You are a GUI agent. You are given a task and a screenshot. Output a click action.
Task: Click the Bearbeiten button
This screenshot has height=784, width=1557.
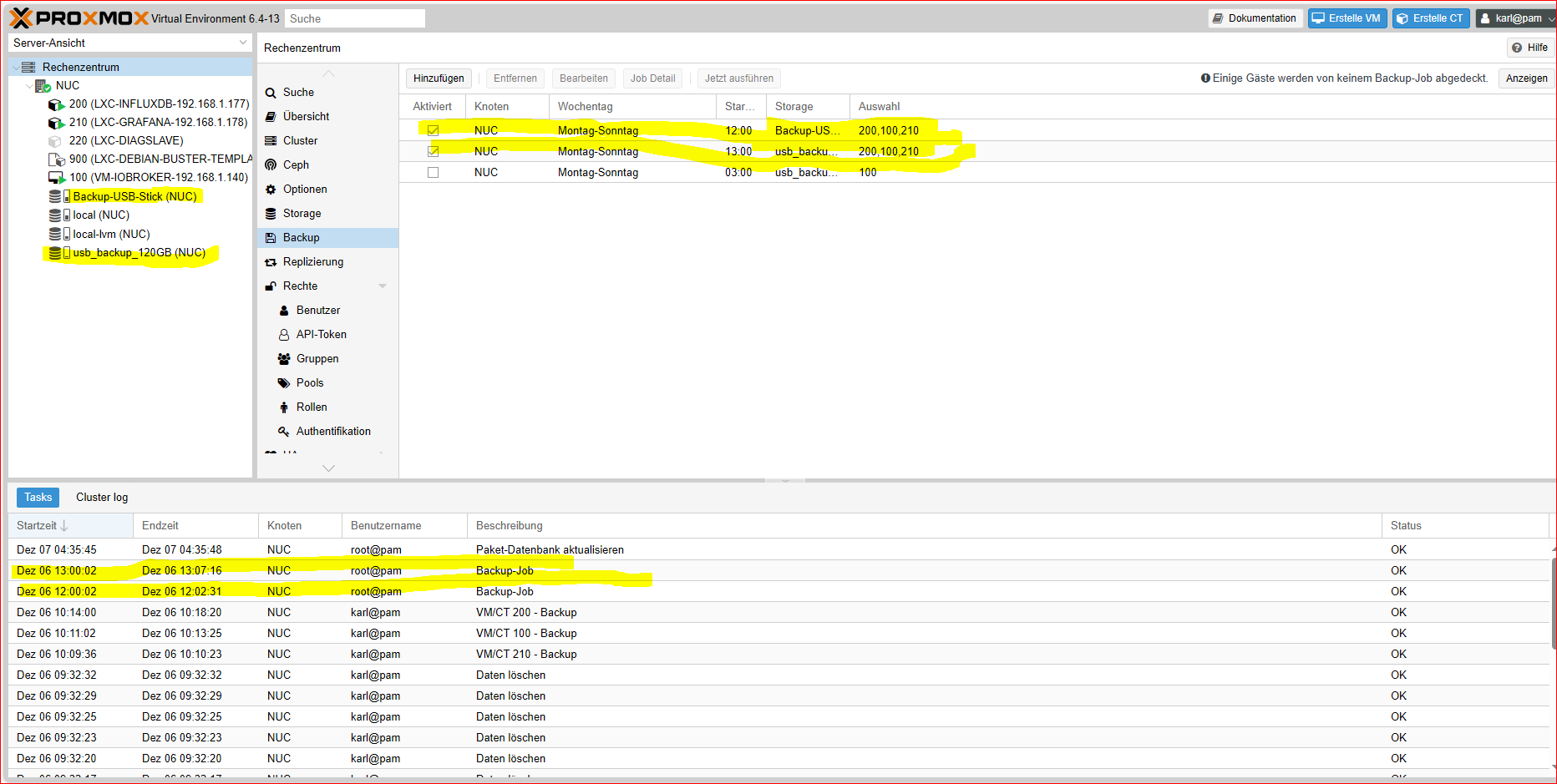[x=584, y=78]
